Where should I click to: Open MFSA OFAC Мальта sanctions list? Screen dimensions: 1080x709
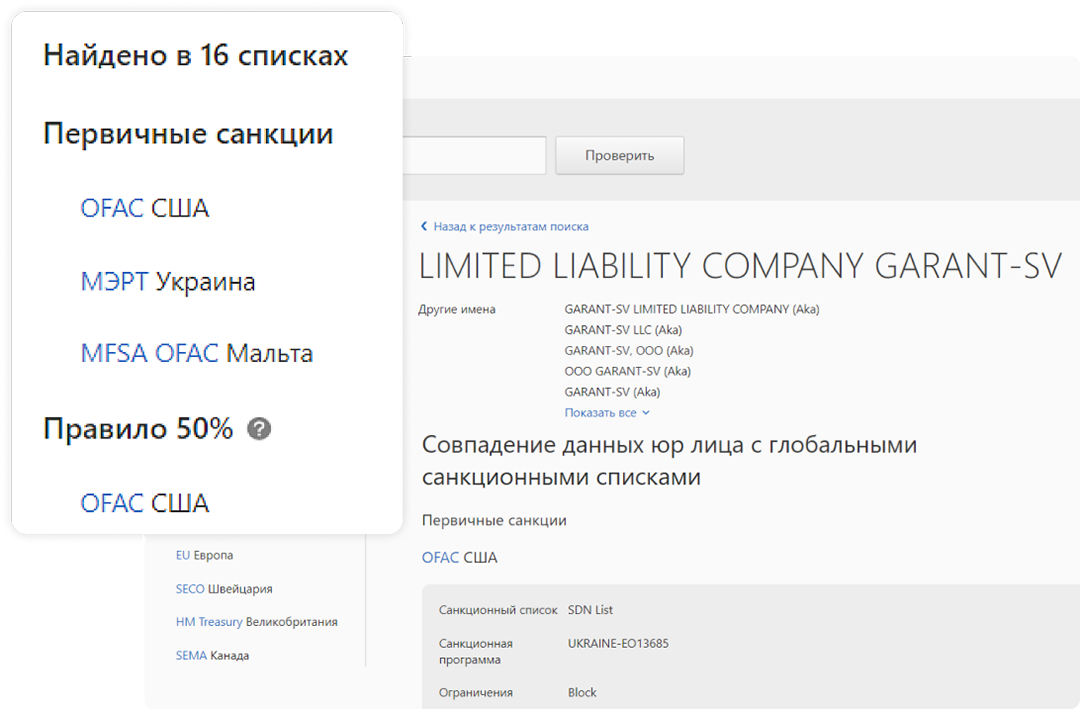pyautogui.click(x=197, y=353)
